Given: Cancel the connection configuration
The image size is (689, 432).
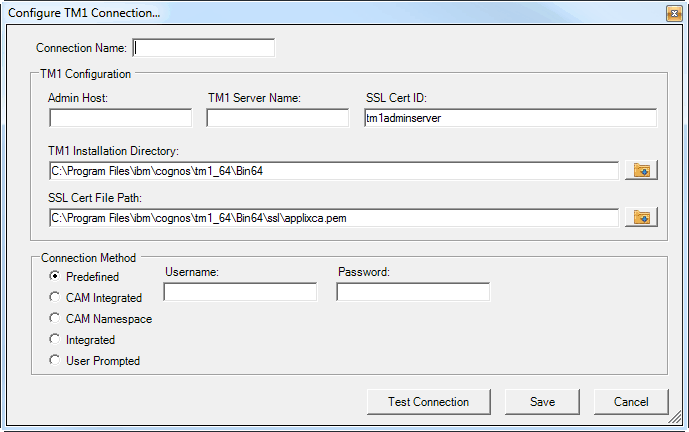Looking at the screenshot, I should (x=631, y=402).
